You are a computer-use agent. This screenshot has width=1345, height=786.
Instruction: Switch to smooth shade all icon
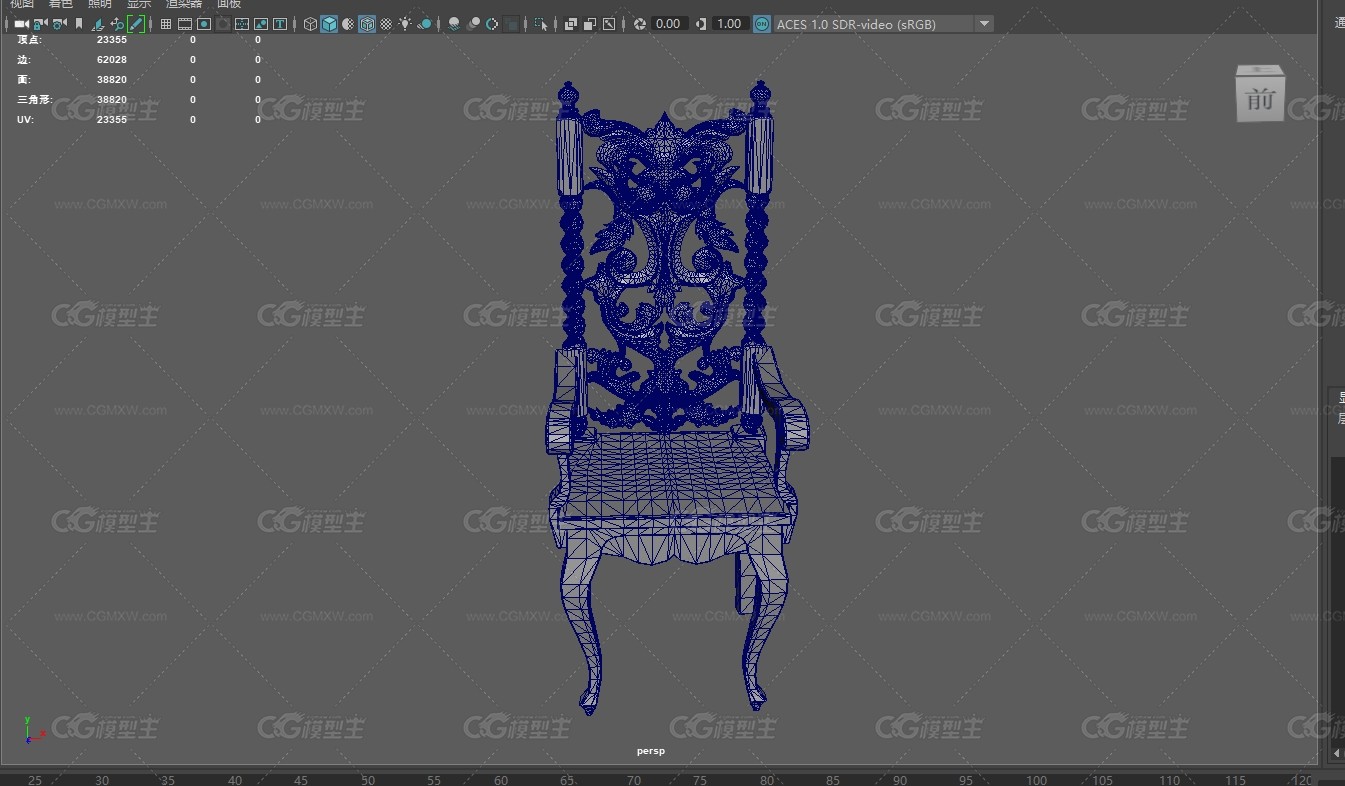[329, 24]
